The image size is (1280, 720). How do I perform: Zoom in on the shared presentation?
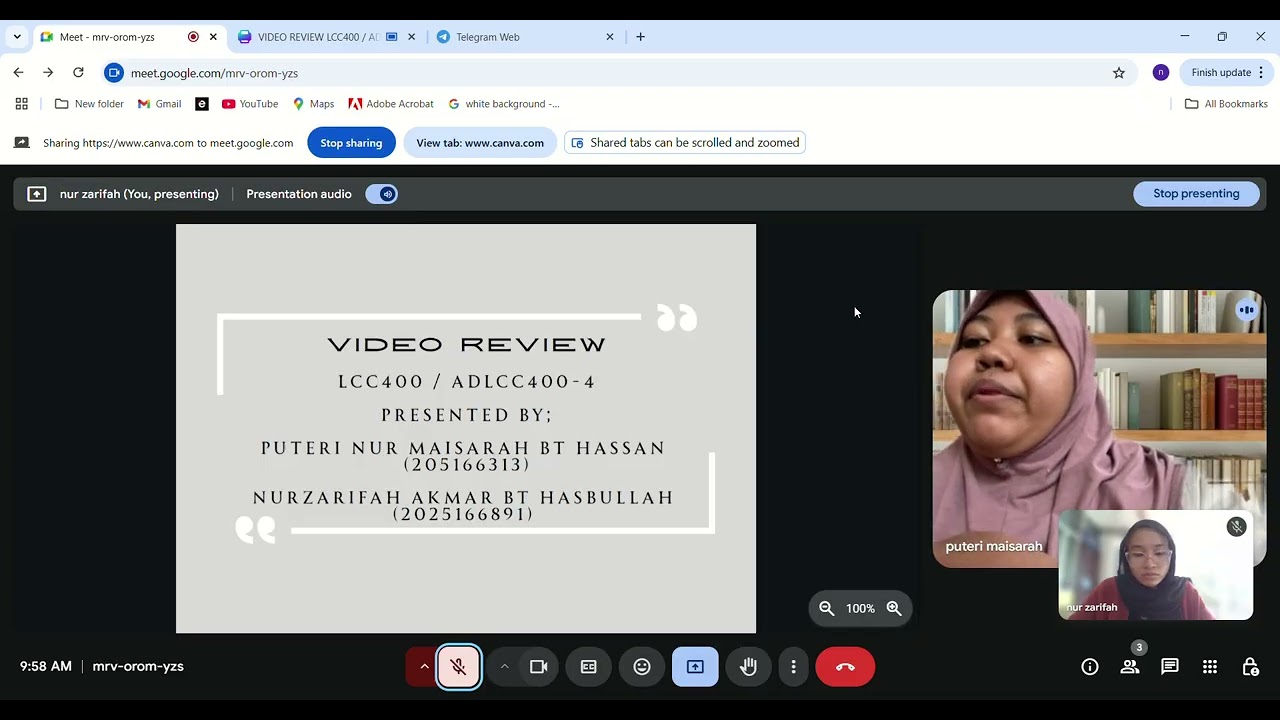point(894,608)
